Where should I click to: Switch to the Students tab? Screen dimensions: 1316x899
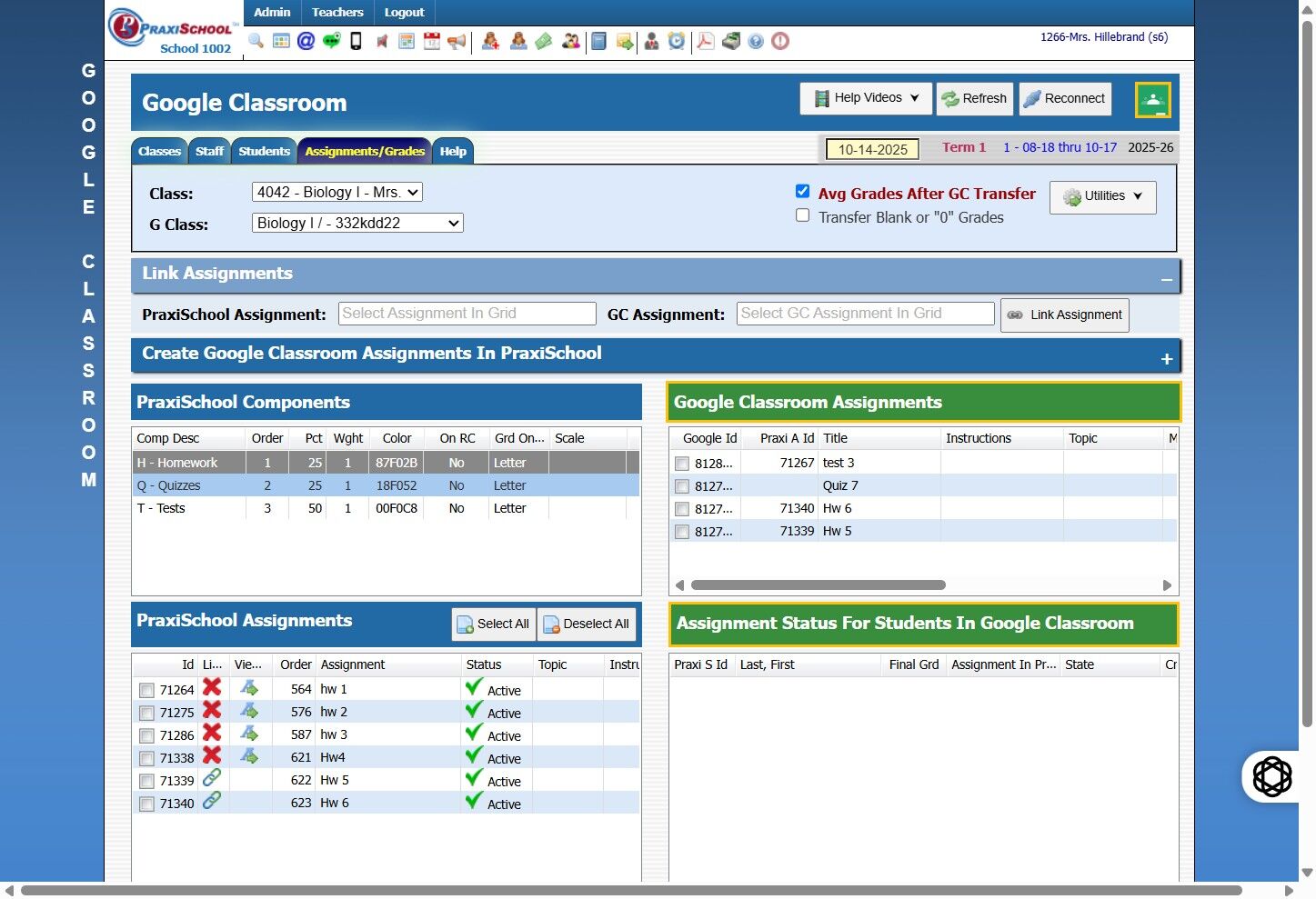[264, 152]
